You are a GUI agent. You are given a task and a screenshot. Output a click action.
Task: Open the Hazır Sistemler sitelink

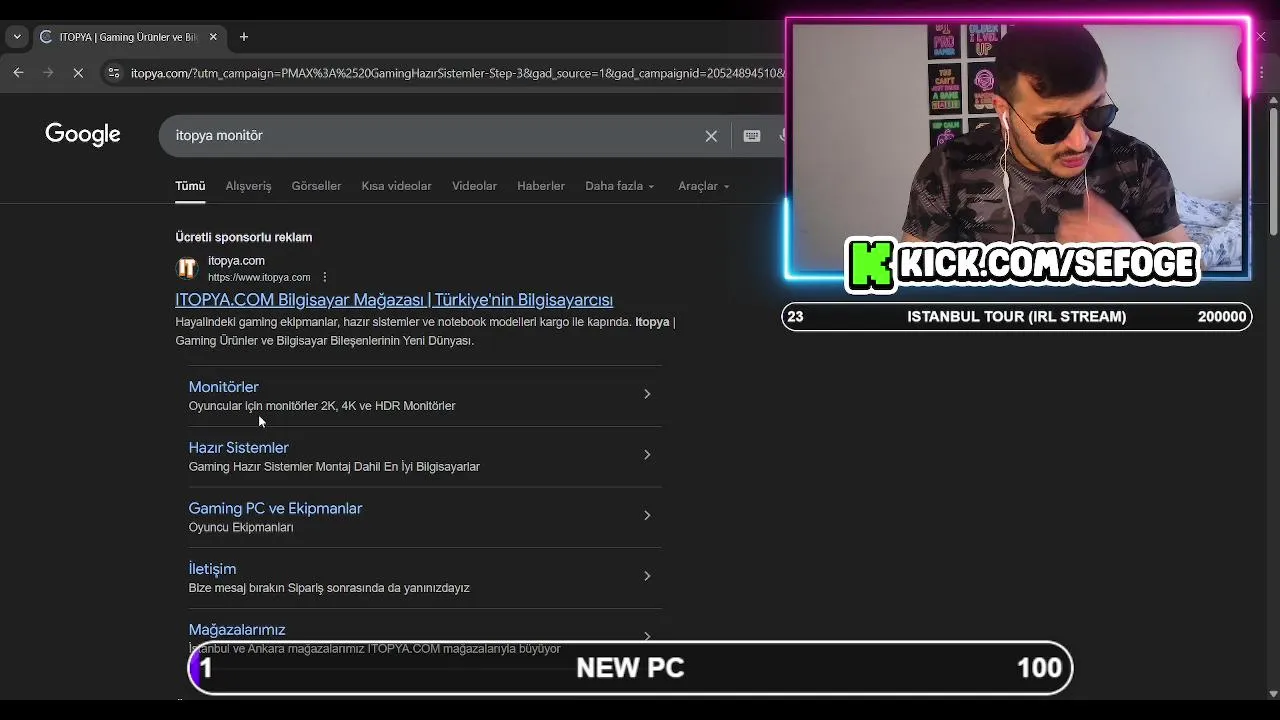point(238,448)
